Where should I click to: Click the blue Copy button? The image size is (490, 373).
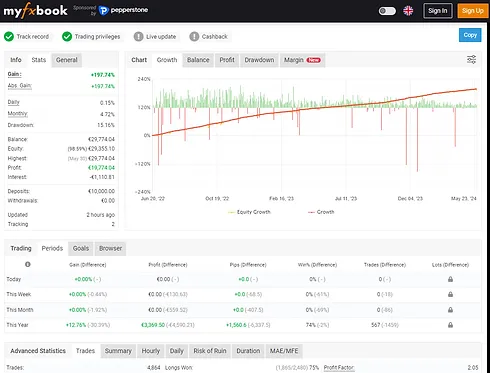tap(470, 35)
